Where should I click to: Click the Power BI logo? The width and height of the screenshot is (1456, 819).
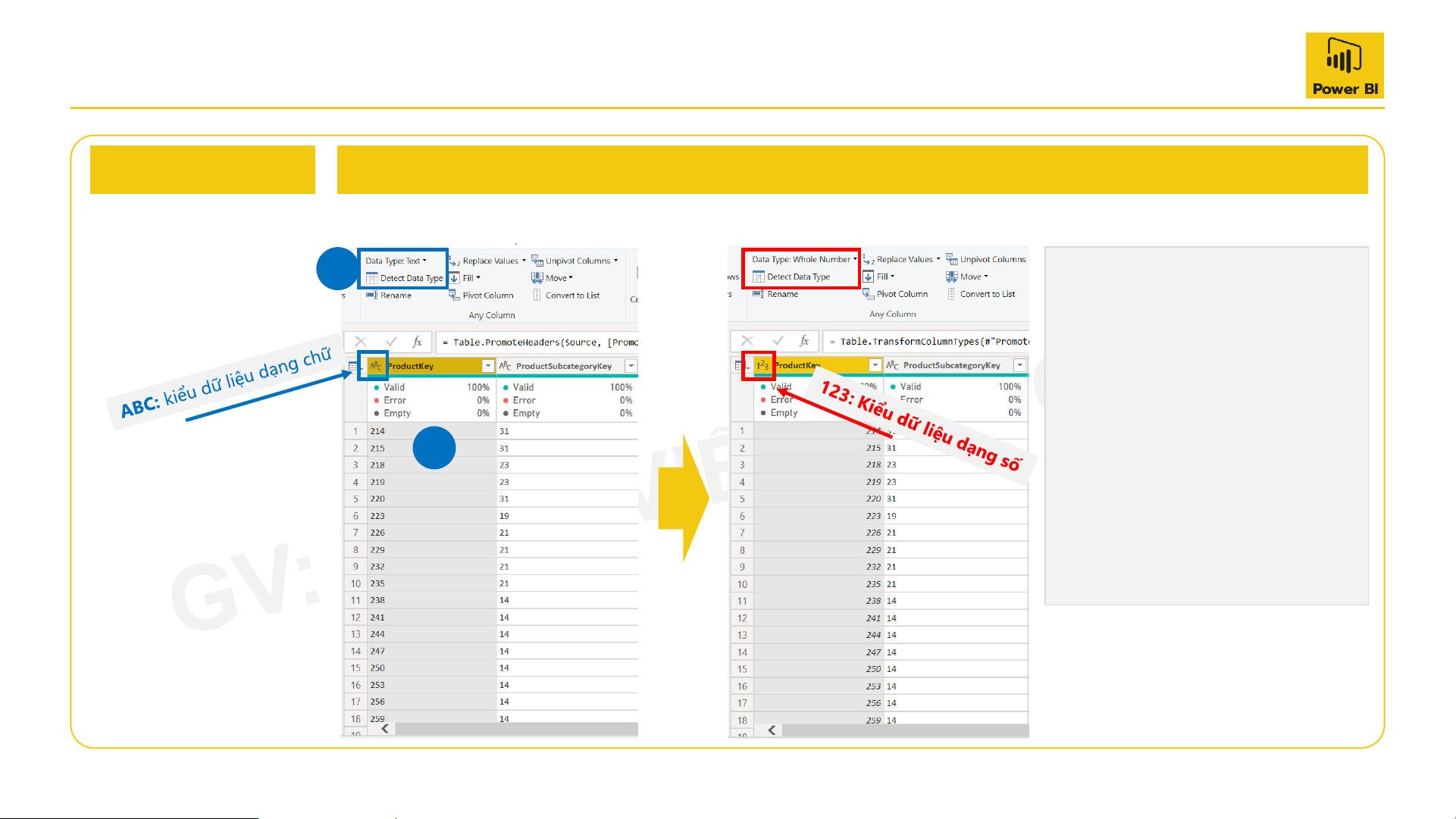(x=1345, y=65)
